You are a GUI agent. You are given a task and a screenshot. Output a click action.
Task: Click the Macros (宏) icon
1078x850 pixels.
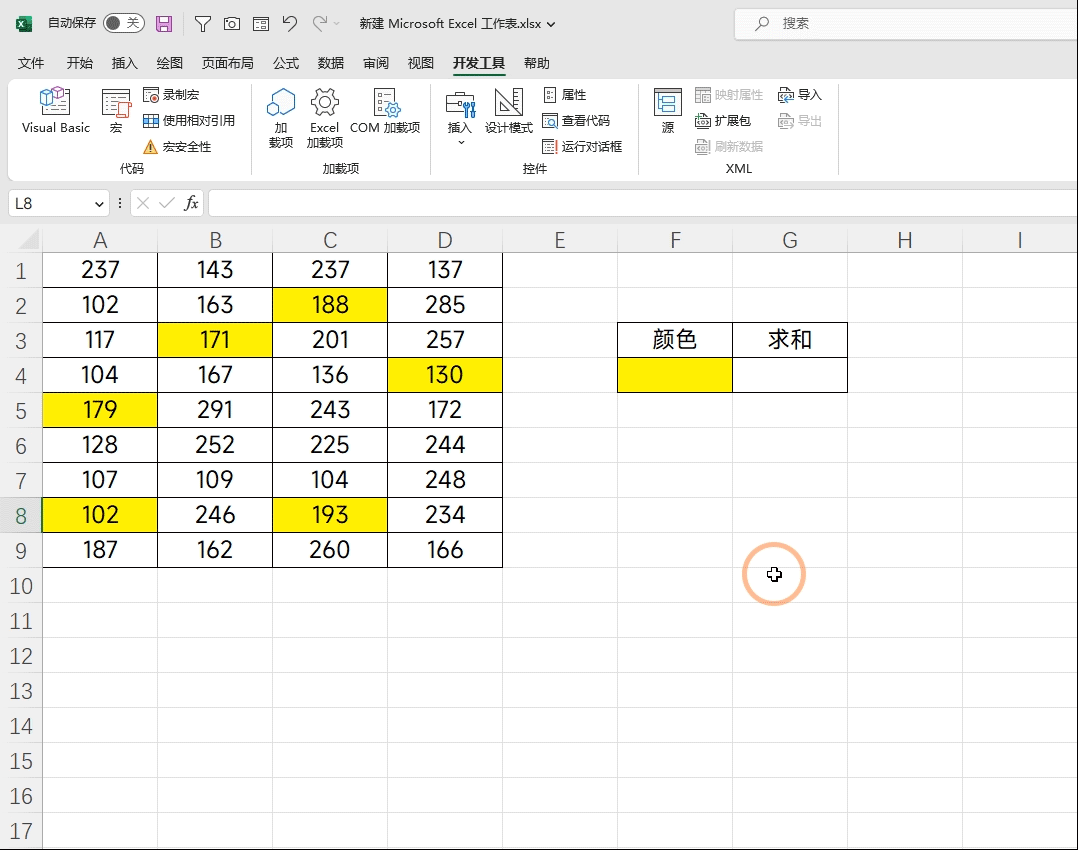click(116, 111)
